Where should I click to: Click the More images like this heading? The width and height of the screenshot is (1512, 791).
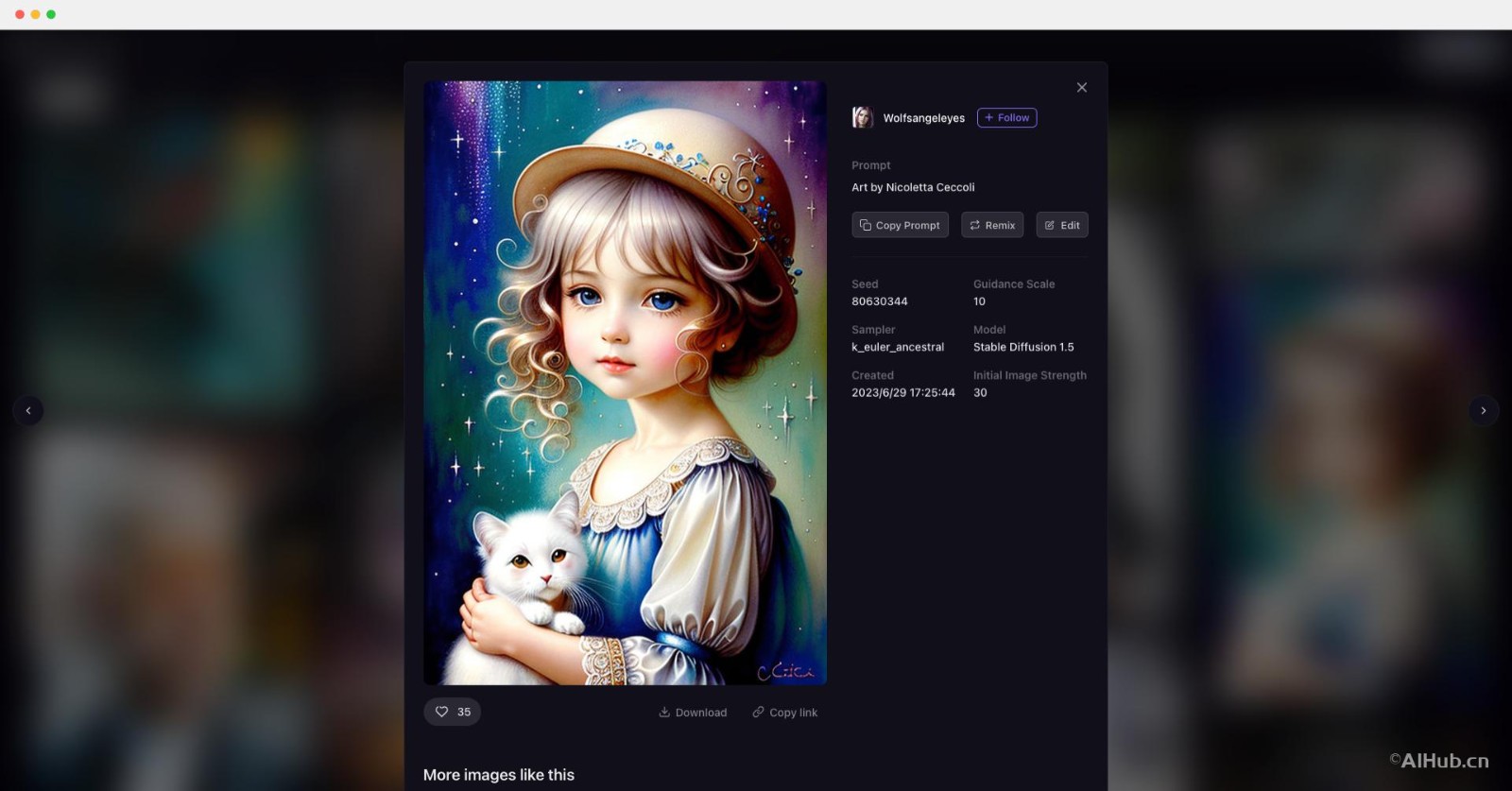point(498,775)
